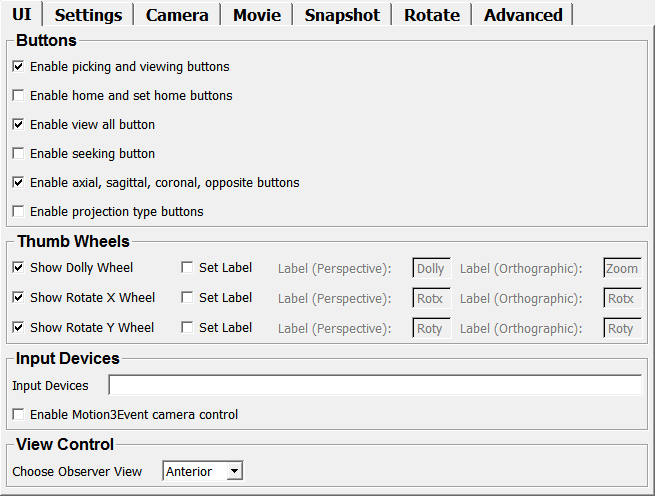
Task: Open the Camera tab
Action: pos(177,15)
